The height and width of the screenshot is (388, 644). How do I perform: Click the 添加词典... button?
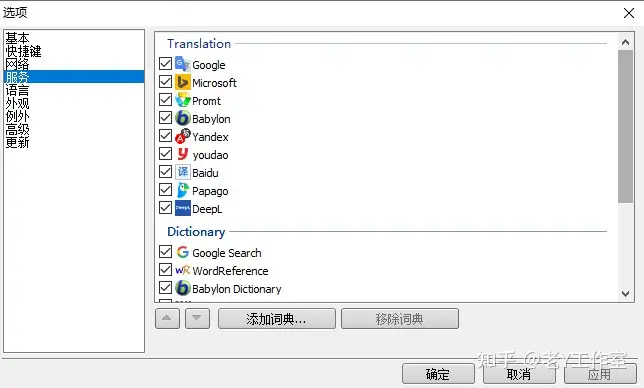[x=276, y=319]
